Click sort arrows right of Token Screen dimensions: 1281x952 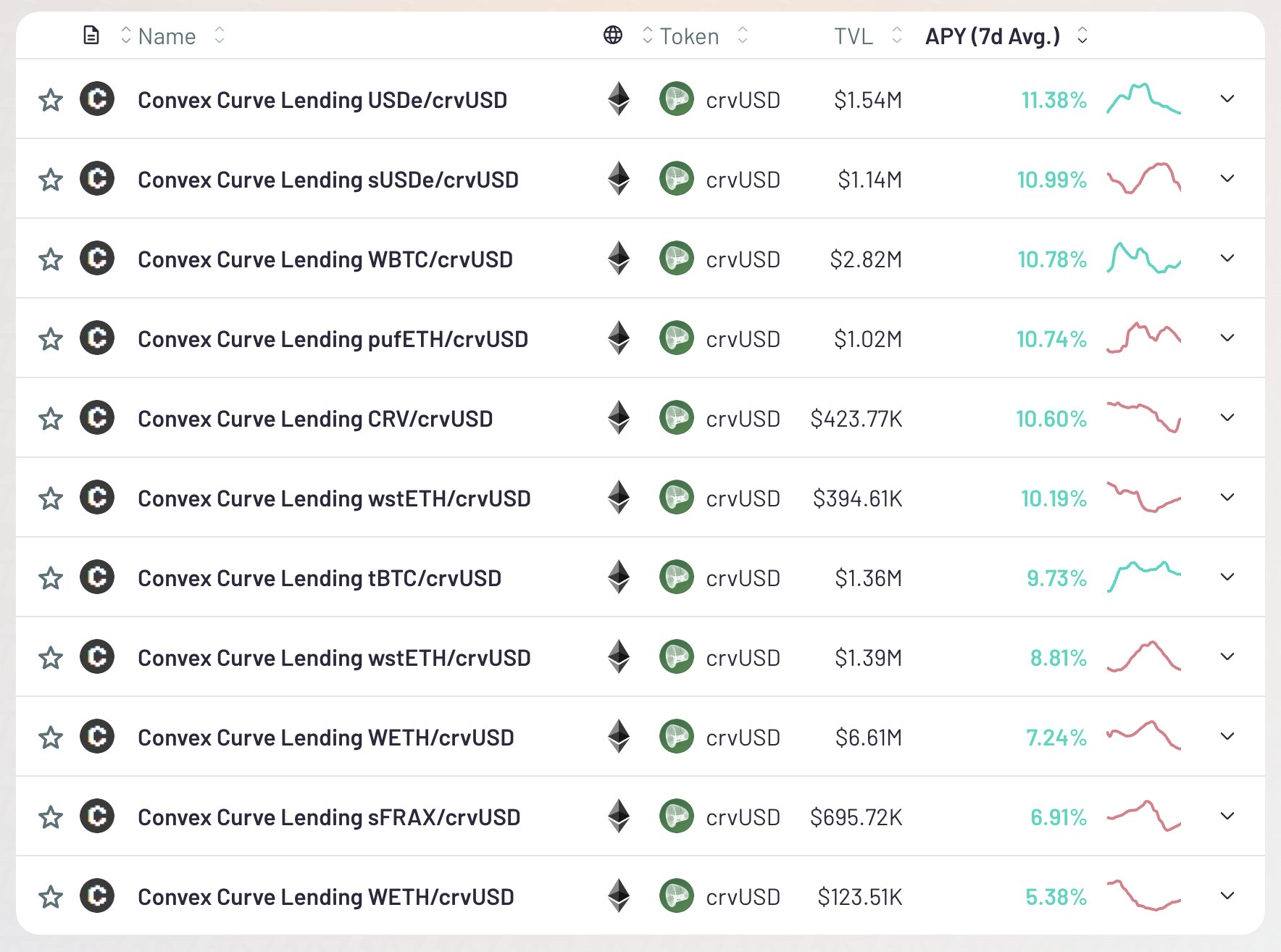(x=742, y=35)
